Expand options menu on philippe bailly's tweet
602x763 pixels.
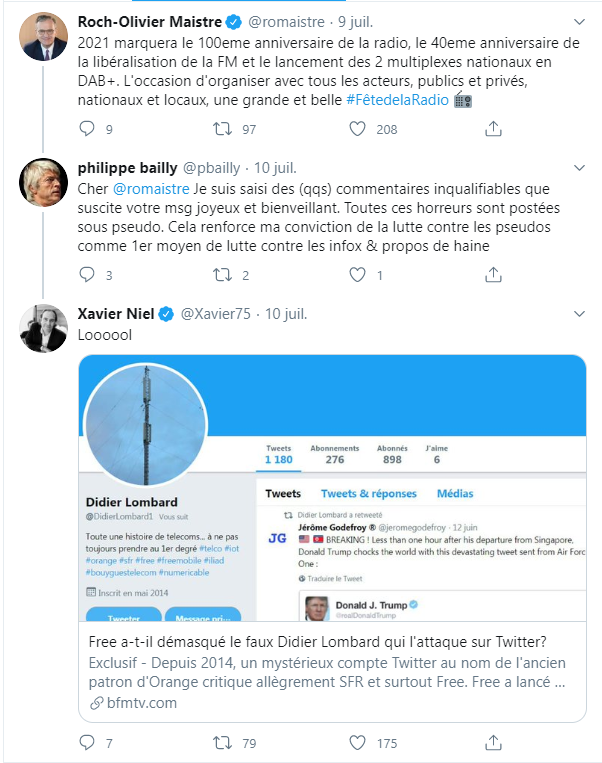coord(580,167)
